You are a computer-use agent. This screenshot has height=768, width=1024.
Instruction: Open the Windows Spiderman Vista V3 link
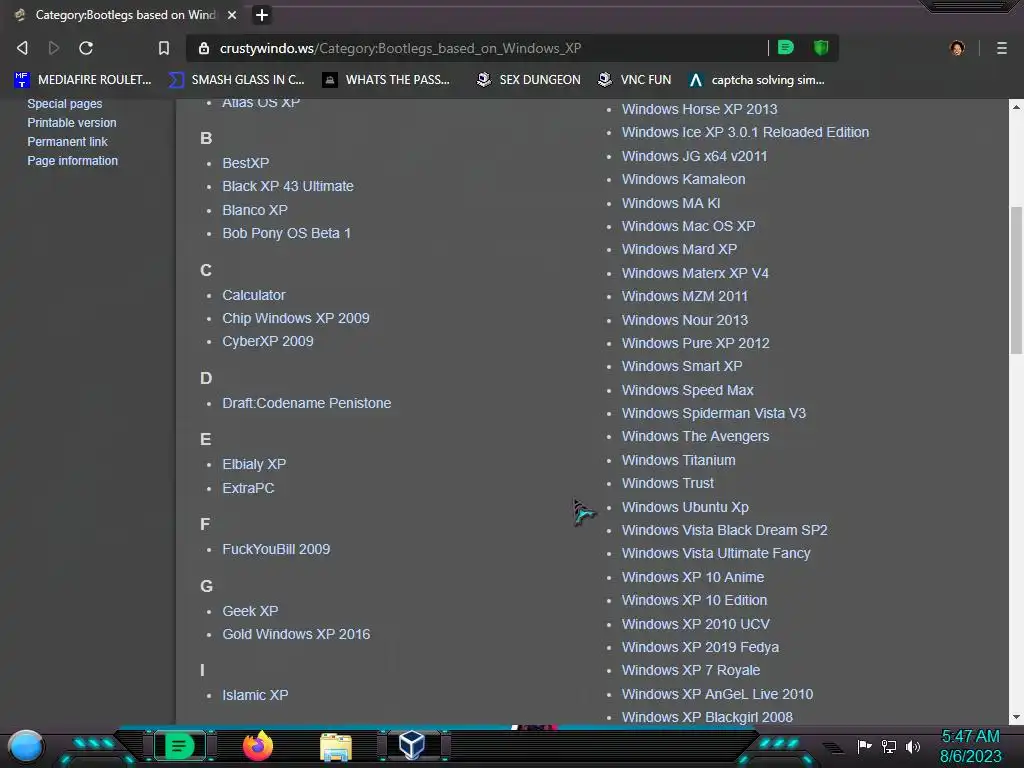pyautogui.click(x=714, y=413)
